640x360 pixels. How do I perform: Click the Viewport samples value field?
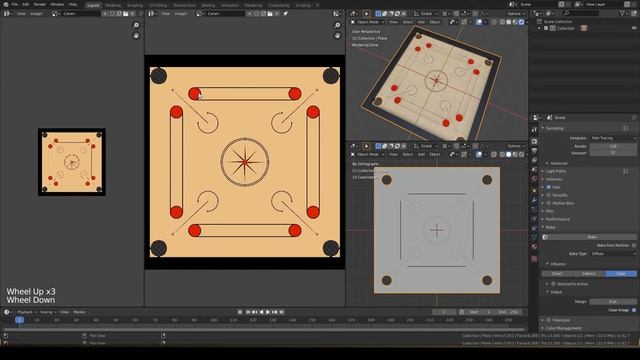(x=613, y=153)
